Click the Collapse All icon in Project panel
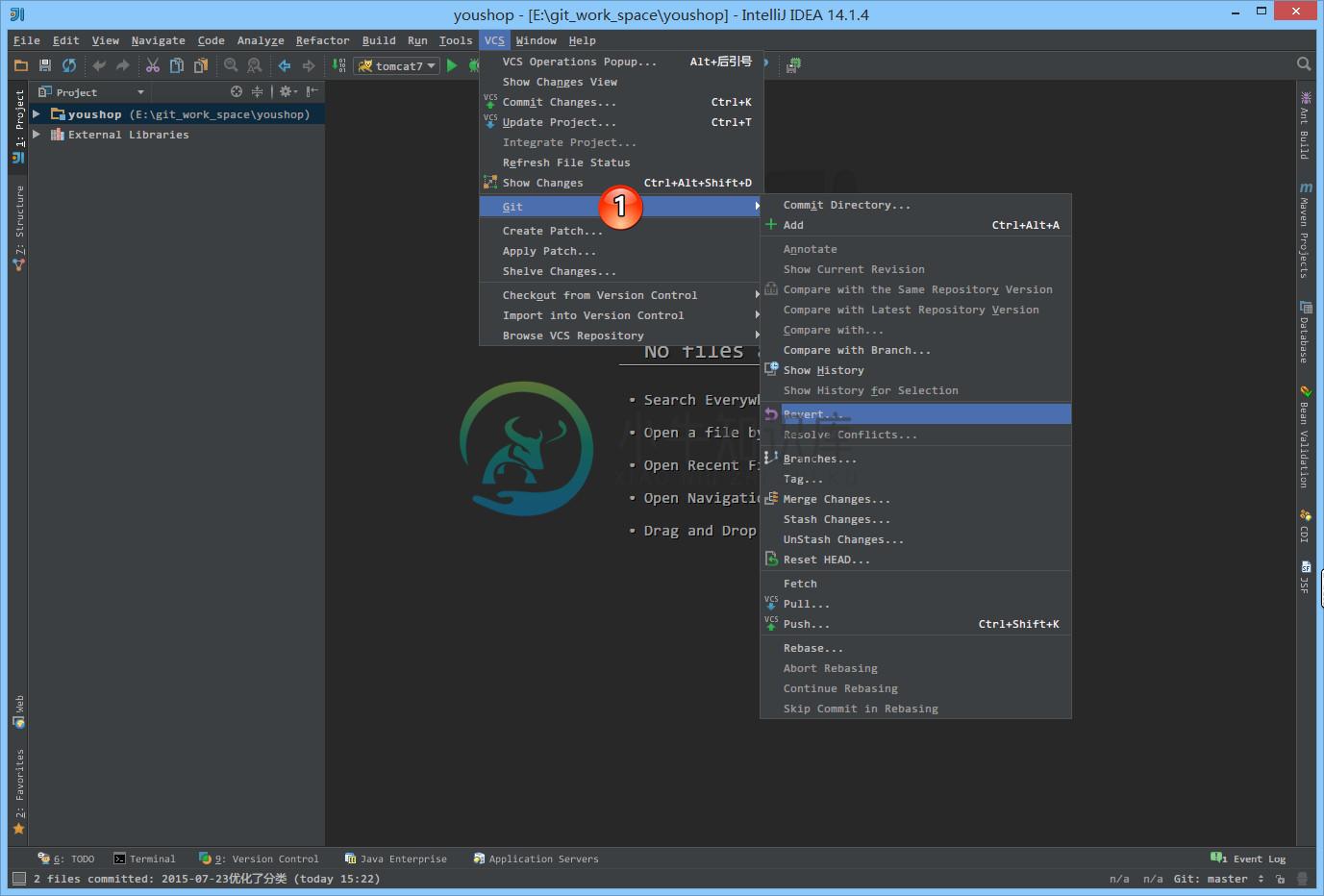The width and height of the screenshot is (1324, 896). click(257, 91)
